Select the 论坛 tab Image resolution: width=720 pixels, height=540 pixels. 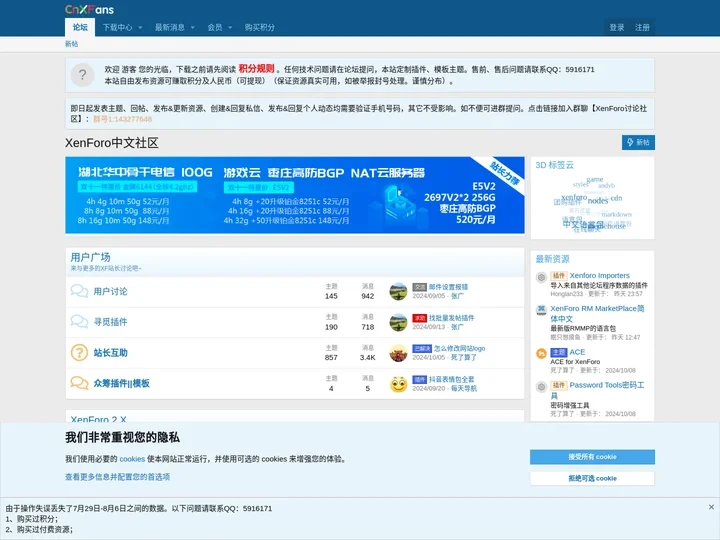coord(80,27)
